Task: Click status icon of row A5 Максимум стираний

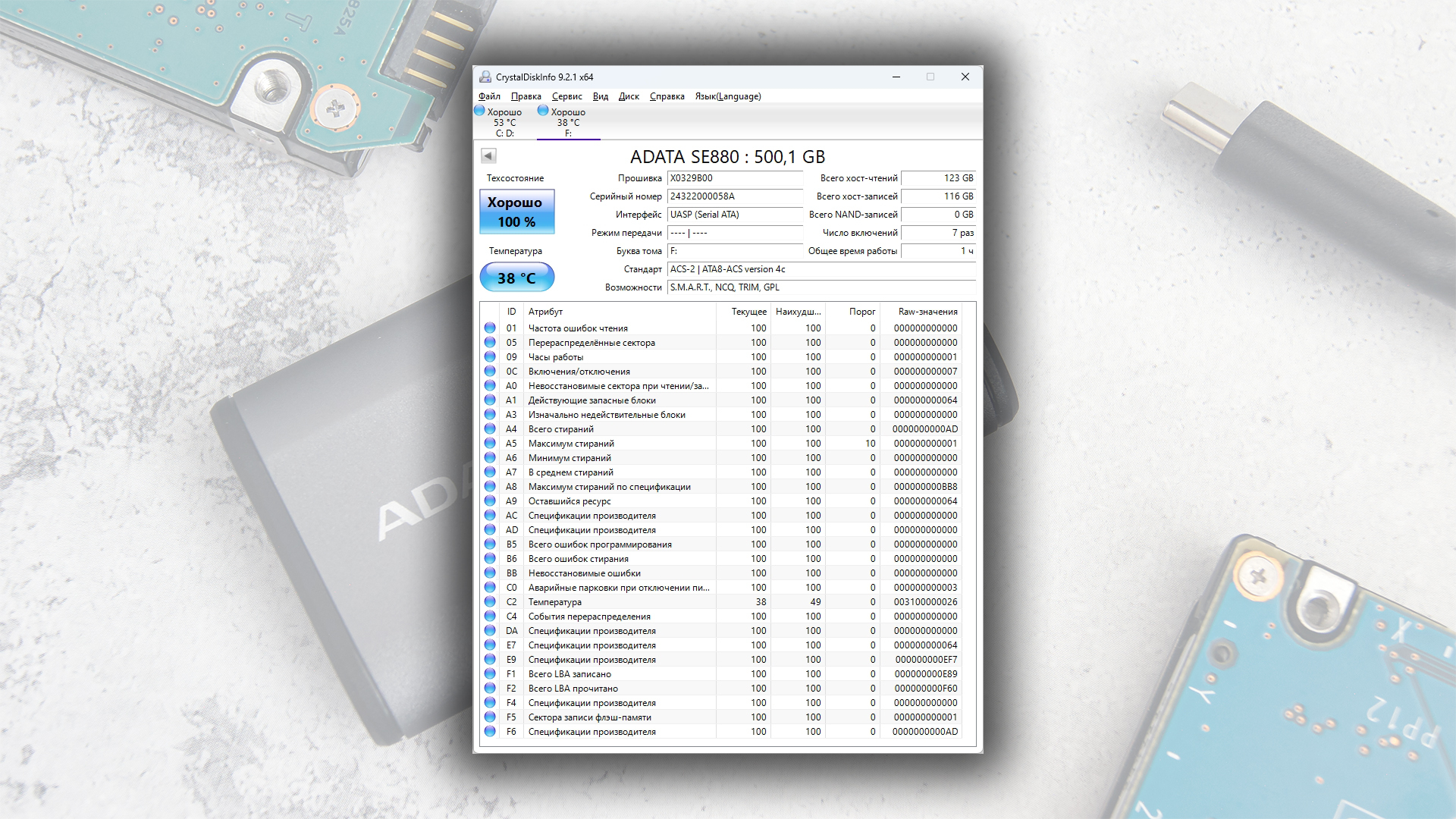Action: point(490,444)
